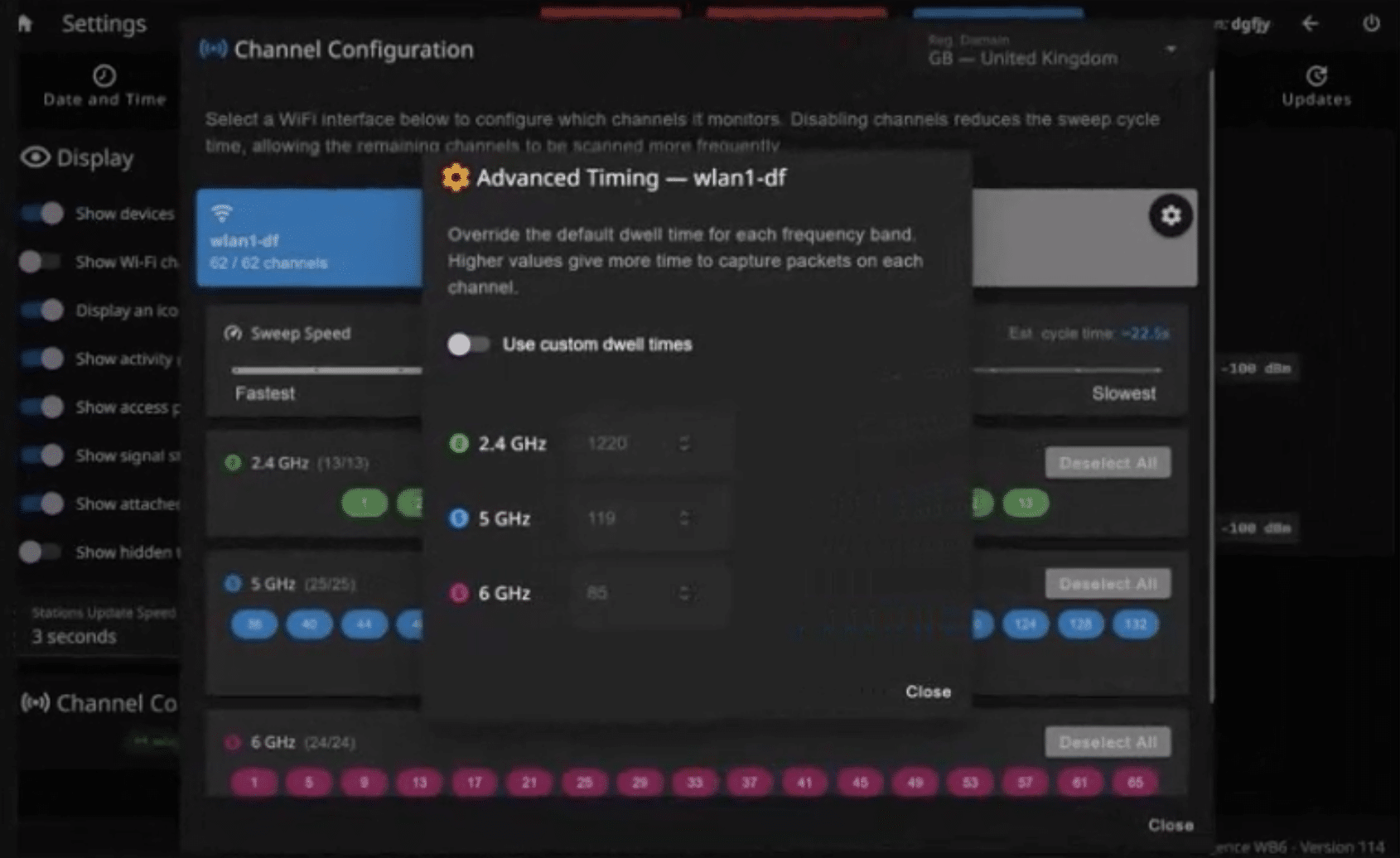The height and width of the screenshot is (858, 1400).
Task: Toggle 6 GHz channel 1 pill
Action: click(254, 782)
